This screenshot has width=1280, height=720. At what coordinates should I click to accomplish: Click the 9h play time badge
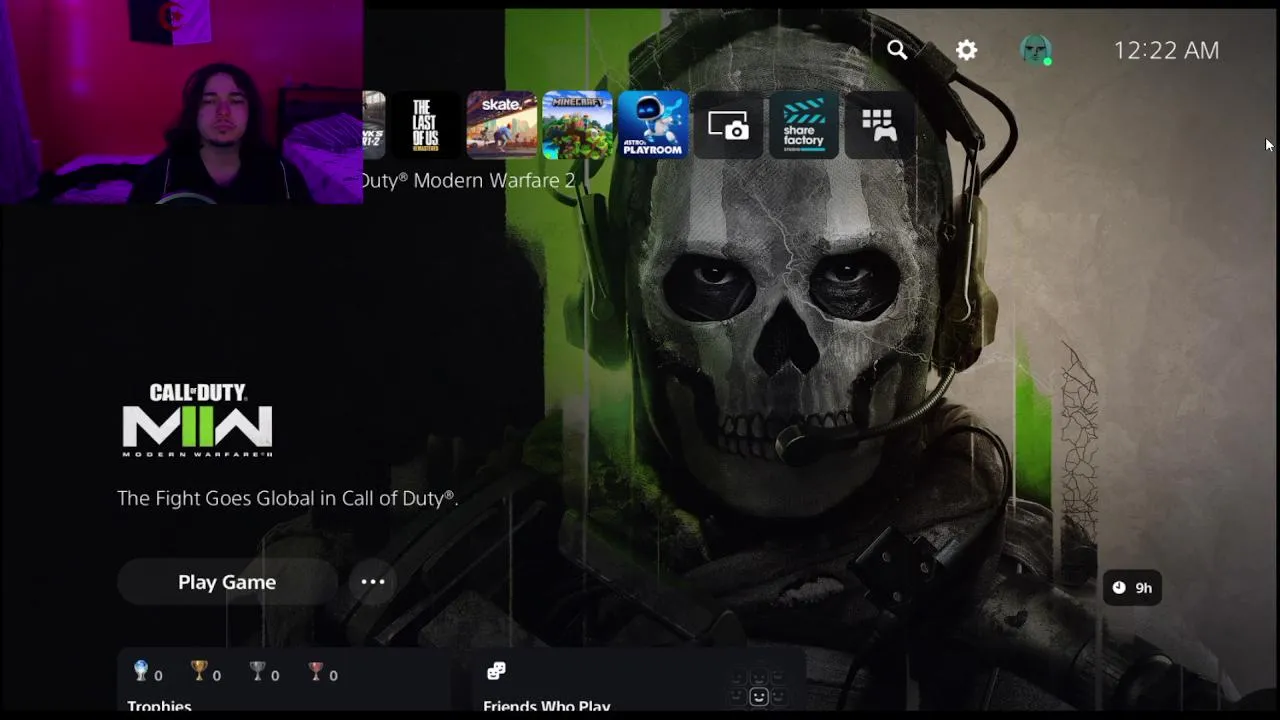coord(1132,588)
